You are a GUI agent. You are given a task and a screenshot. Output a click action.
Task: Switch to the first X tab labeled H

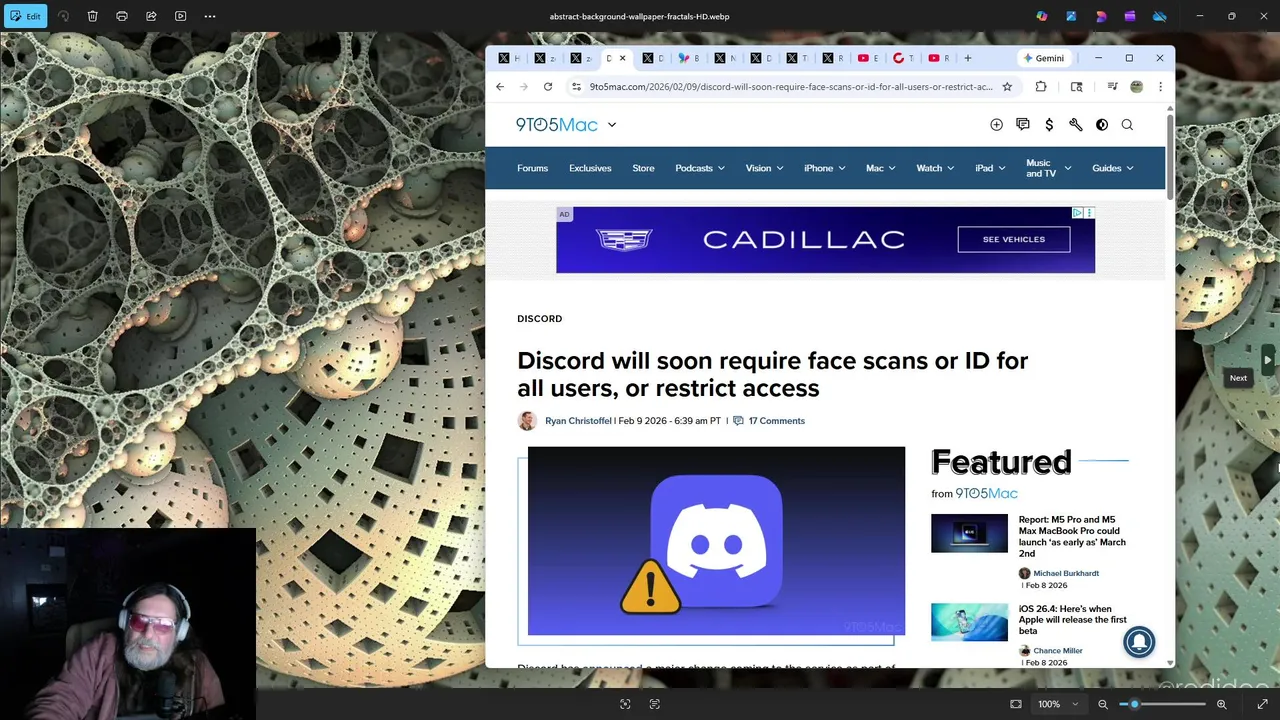510,58
